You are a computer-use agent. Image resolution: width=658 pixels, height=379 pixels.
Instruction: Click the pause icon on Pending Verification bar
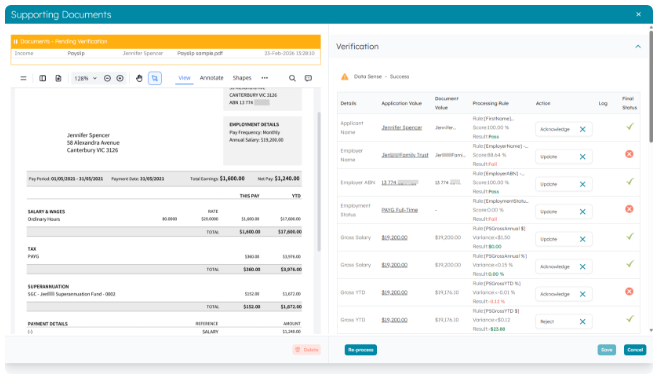tap(16, 42)
